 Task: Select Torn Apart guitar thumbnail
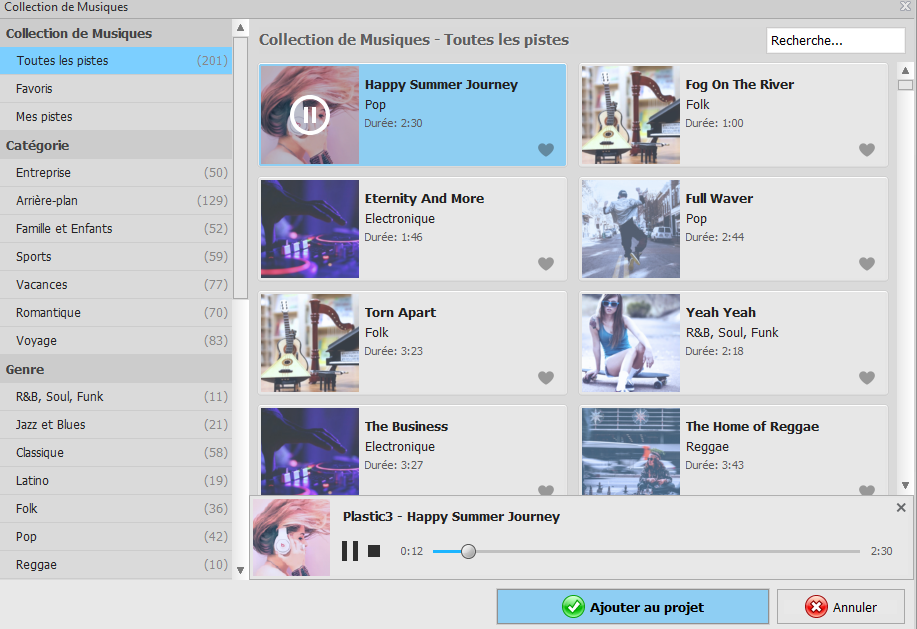[x=310, y=343]
